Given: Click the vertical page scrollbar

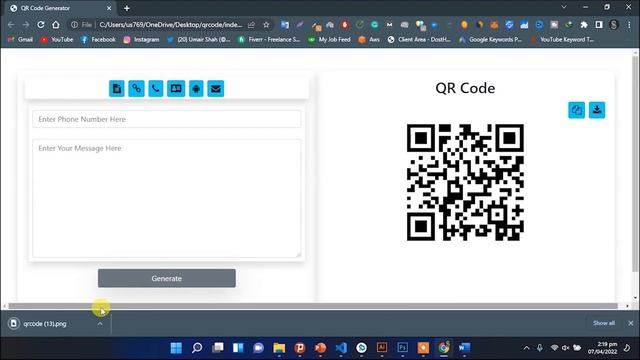Looking at the screenshot, I should (x=635, y=163).
